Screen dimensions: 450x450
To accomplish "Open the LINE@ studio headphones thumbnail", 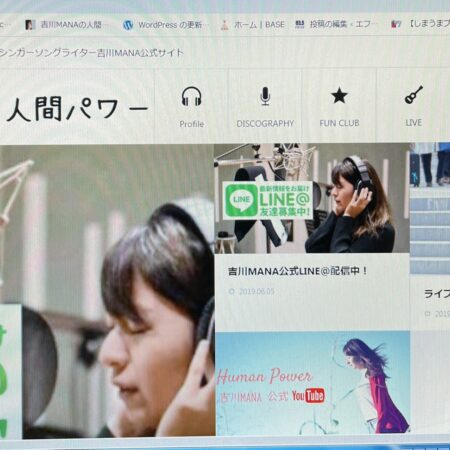I will tap(312, 198).
